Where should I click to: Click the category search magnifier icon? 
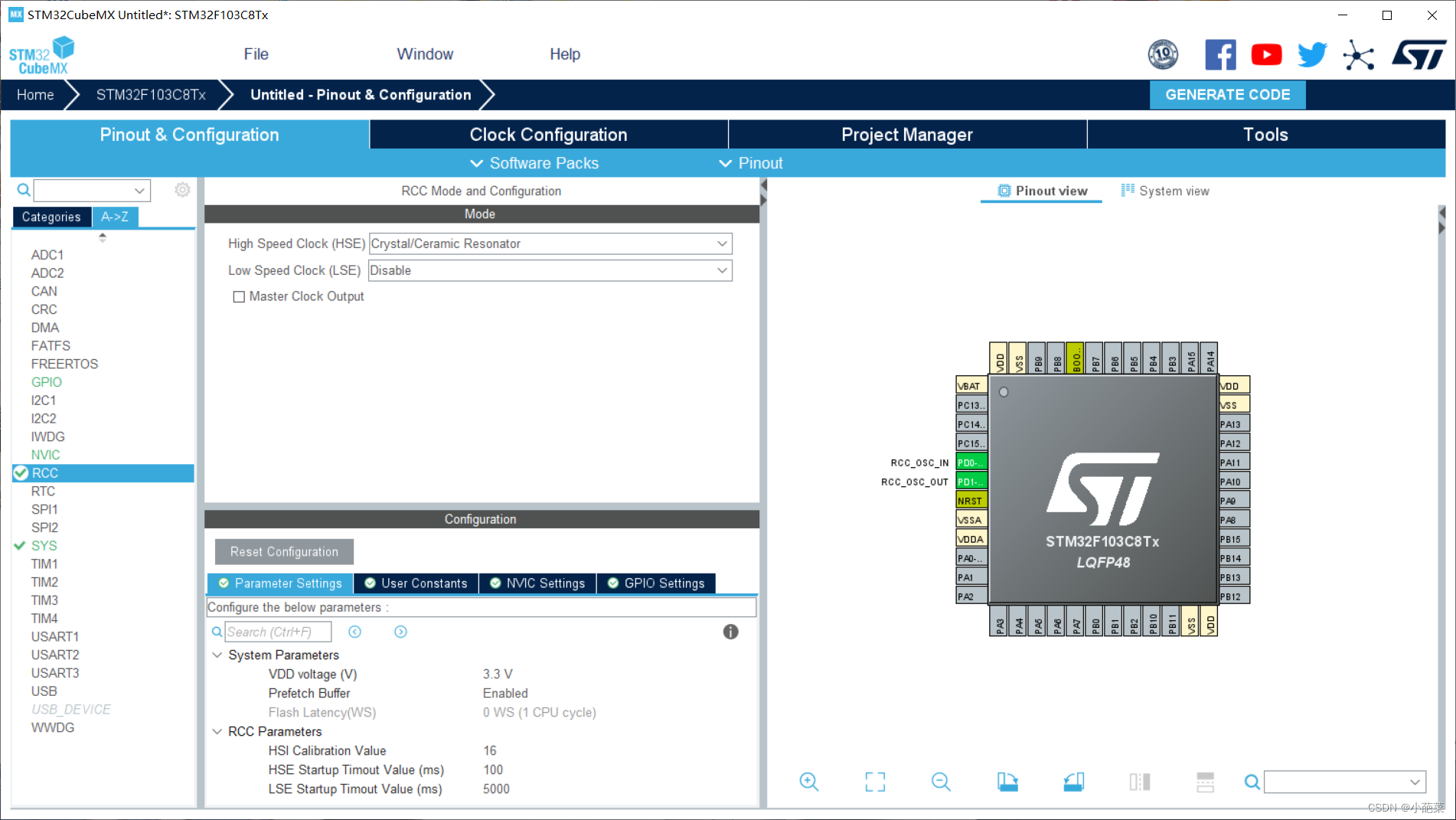click(x=24, y=190)
